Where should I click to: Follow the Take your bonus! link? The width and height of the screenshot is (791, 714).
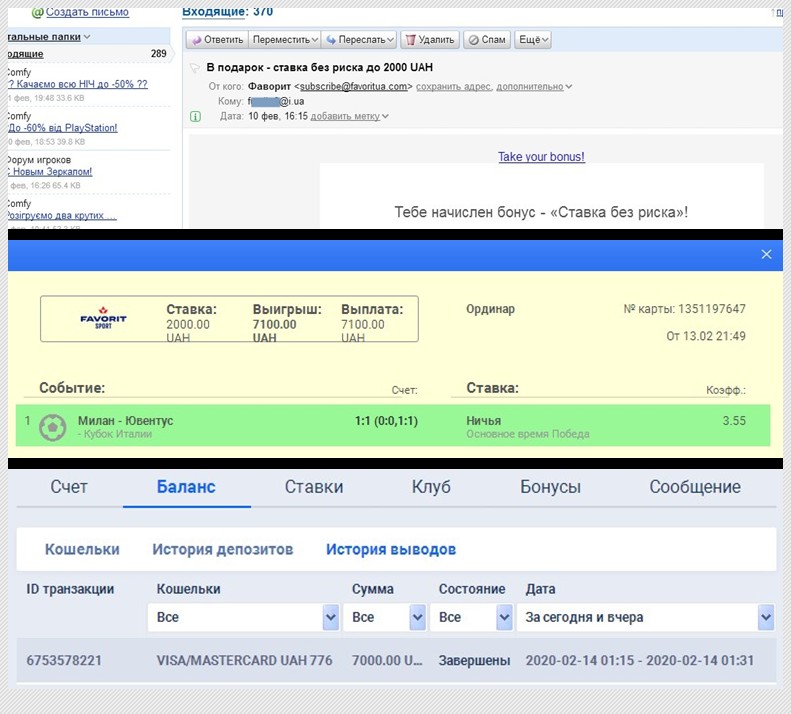541,156
